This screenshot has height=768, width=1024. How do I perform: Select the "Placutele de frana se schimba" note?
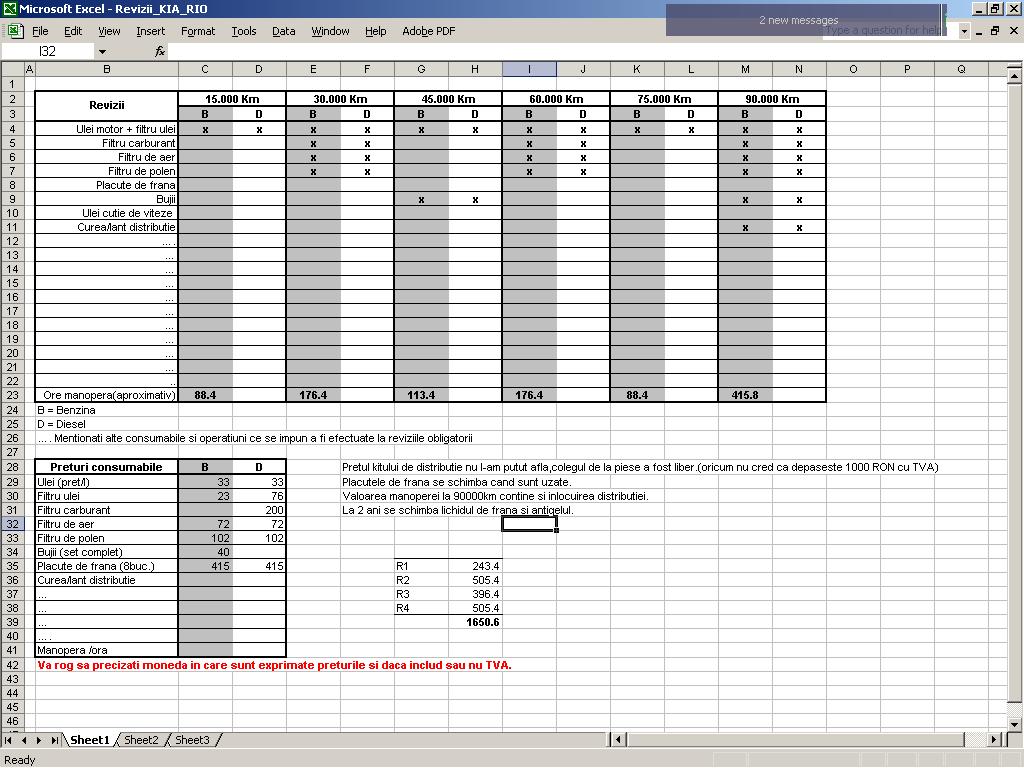456,482
